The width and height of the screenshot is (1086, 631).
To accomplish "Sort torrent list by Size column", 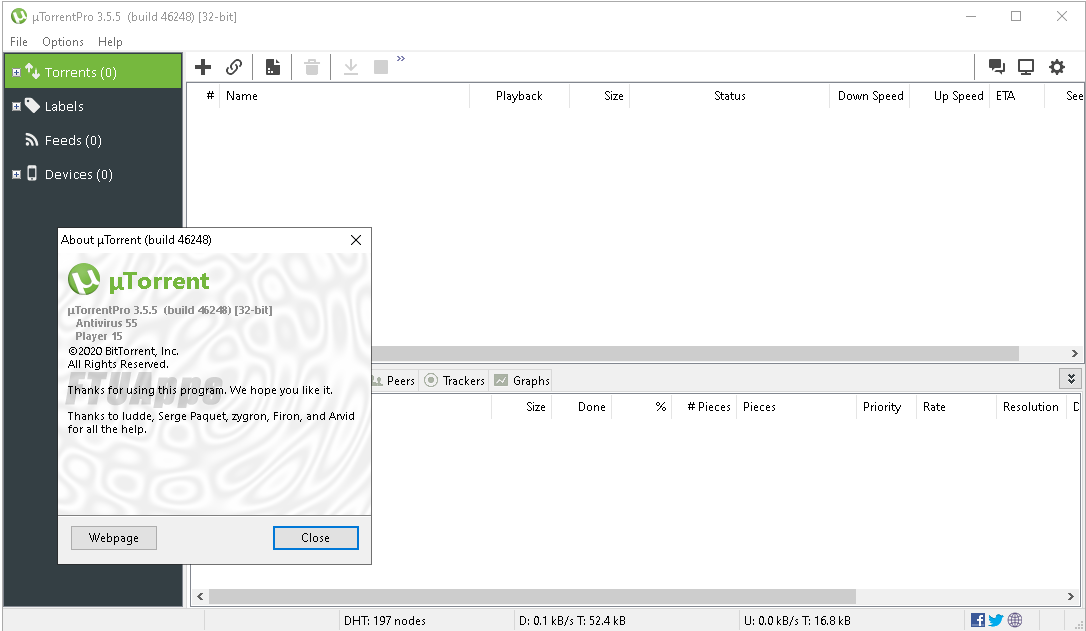I will pos(600,96).
